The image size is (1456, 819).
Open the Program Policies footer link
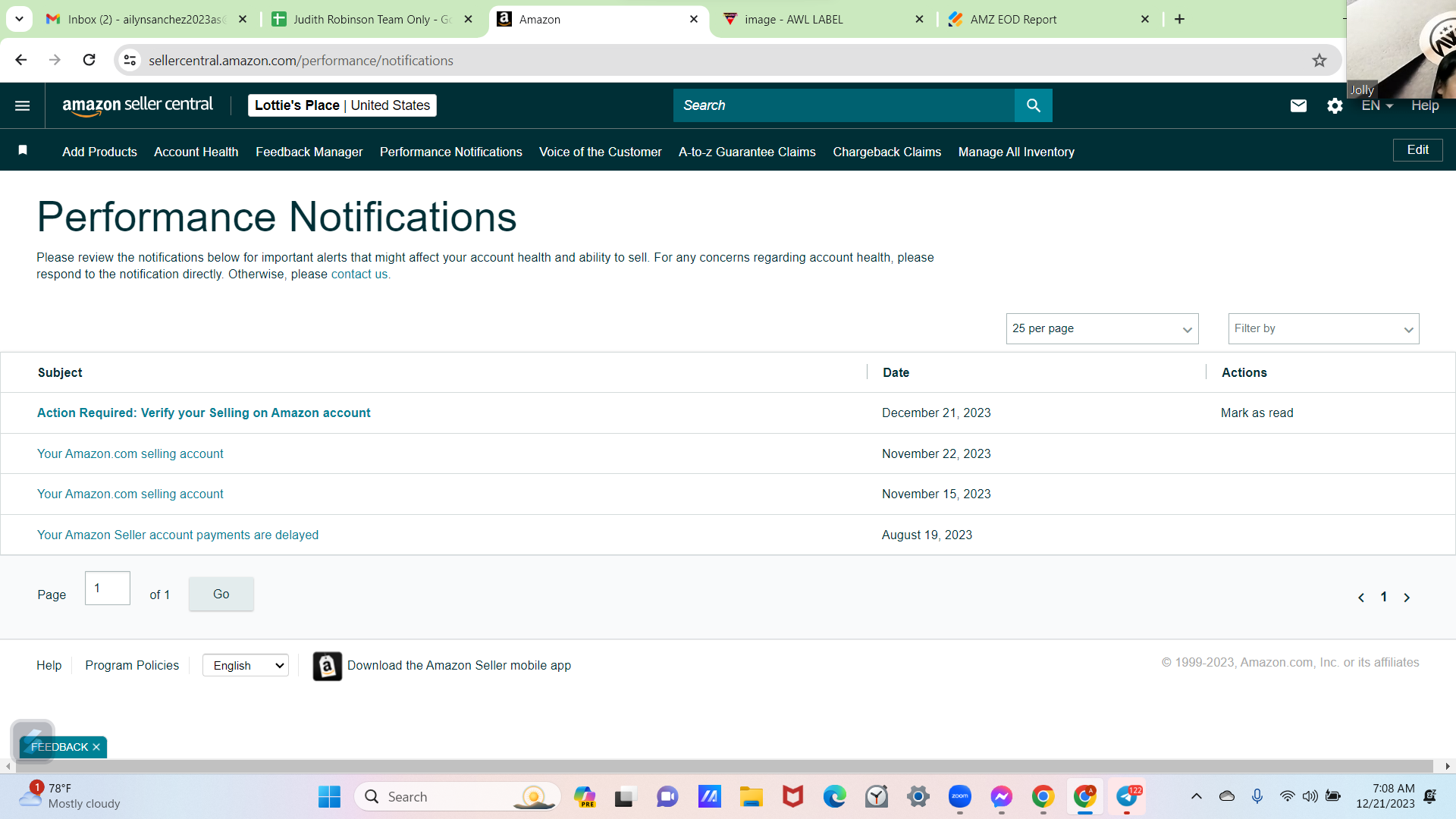[132, 665]
